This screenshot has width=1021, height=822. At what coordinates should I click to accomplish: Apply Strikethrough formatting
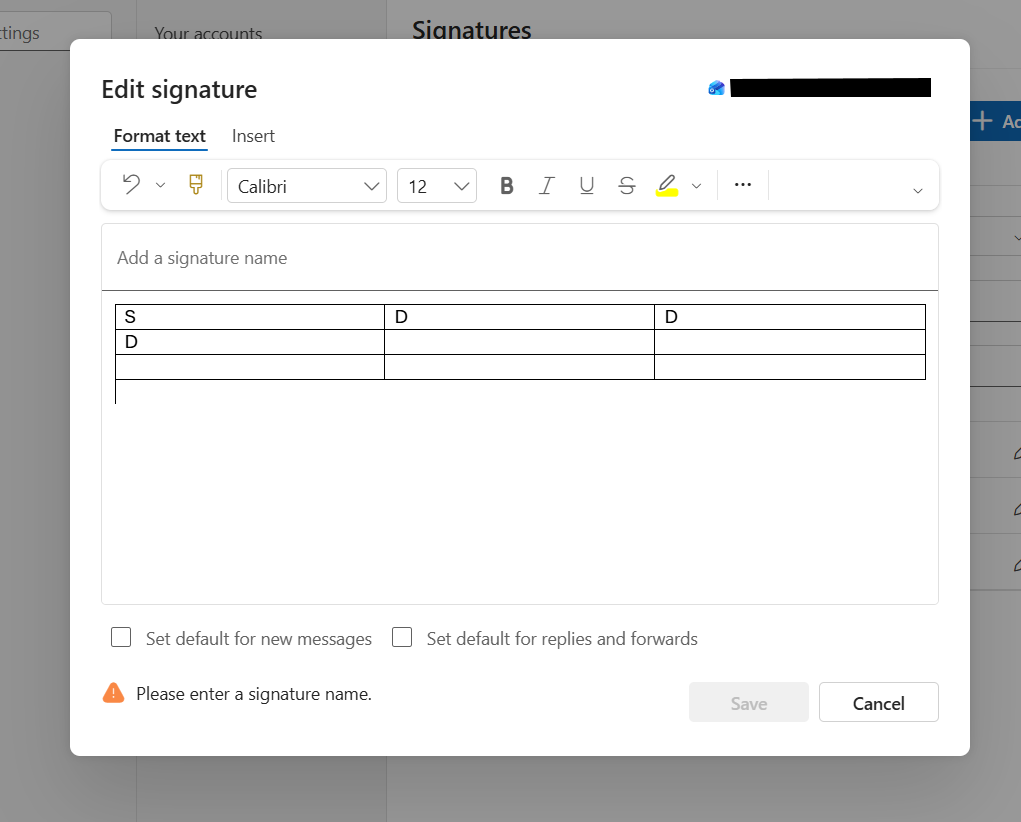[x=626, y=186]
